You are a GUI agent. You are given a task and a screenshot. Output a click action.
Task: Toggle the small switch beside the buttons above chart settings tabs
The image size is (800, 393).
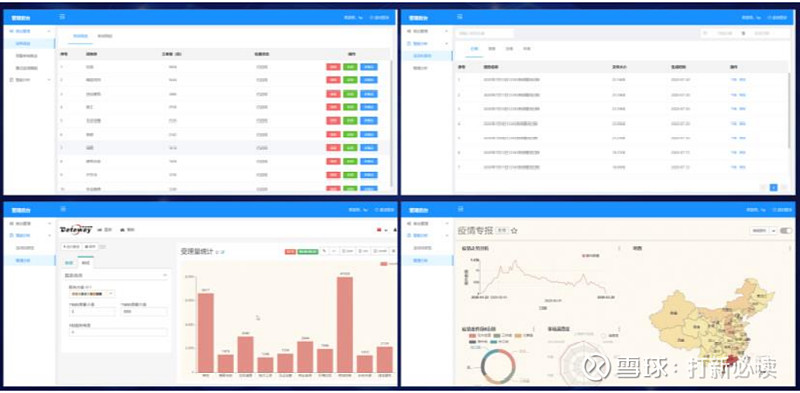click(102, 247)
